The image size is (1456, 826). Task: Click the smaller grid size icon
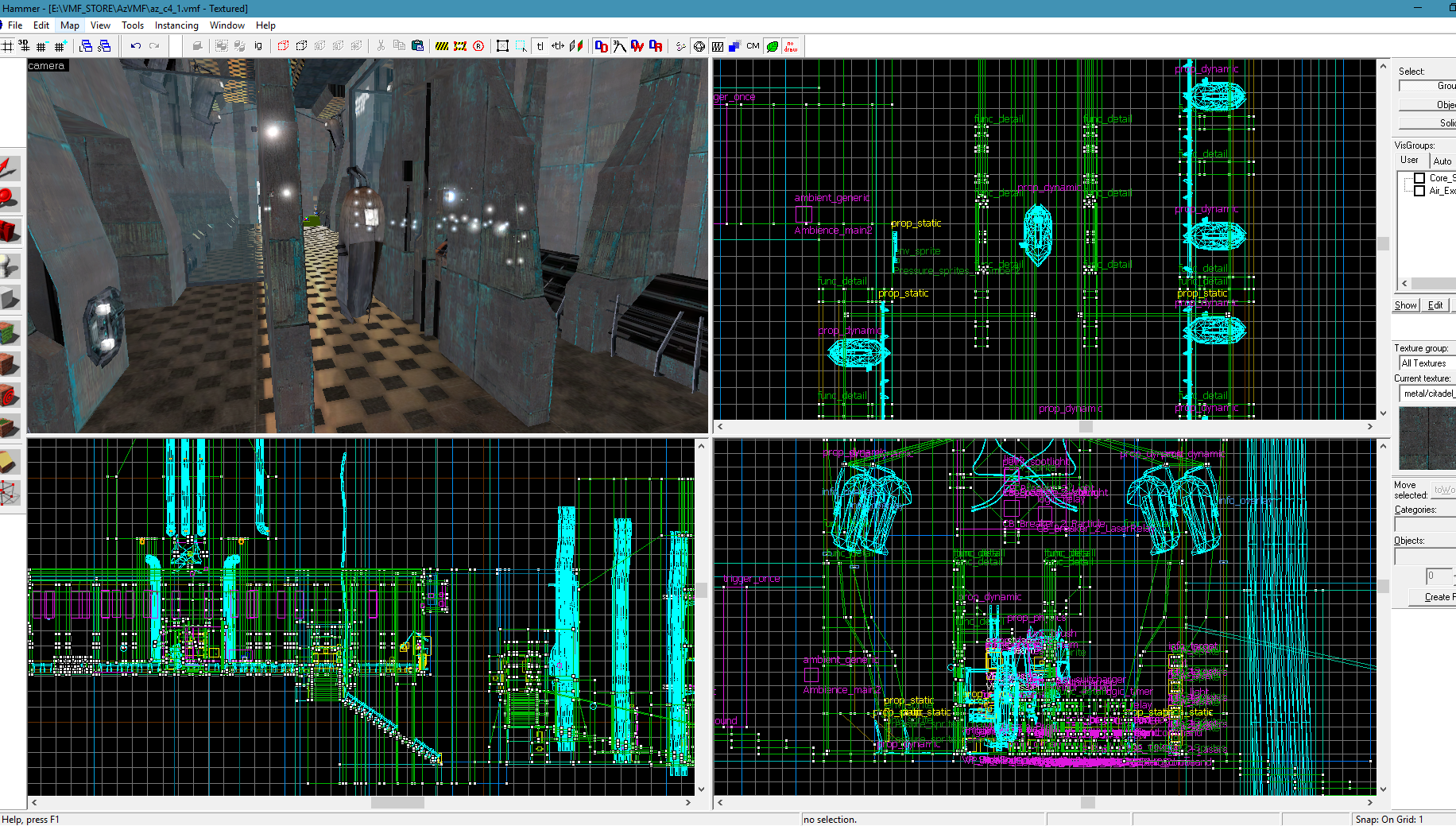click(x=42, y=46)
